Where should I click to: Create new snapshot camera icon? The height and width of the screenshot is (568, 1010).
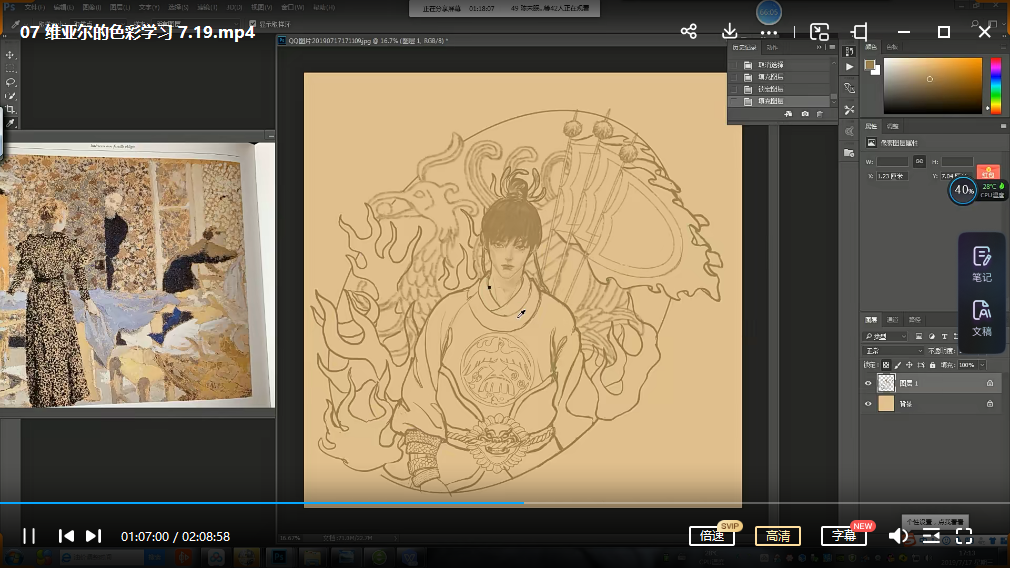pos(805,114)
